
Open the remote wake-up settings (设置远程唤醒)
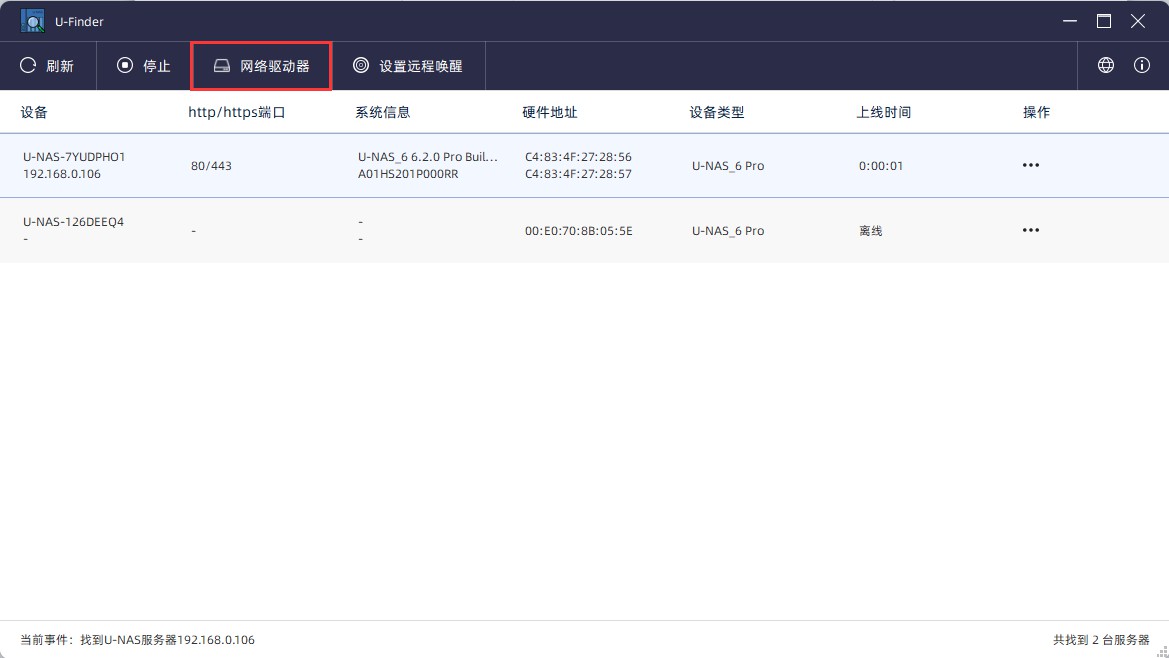(408, 66)
